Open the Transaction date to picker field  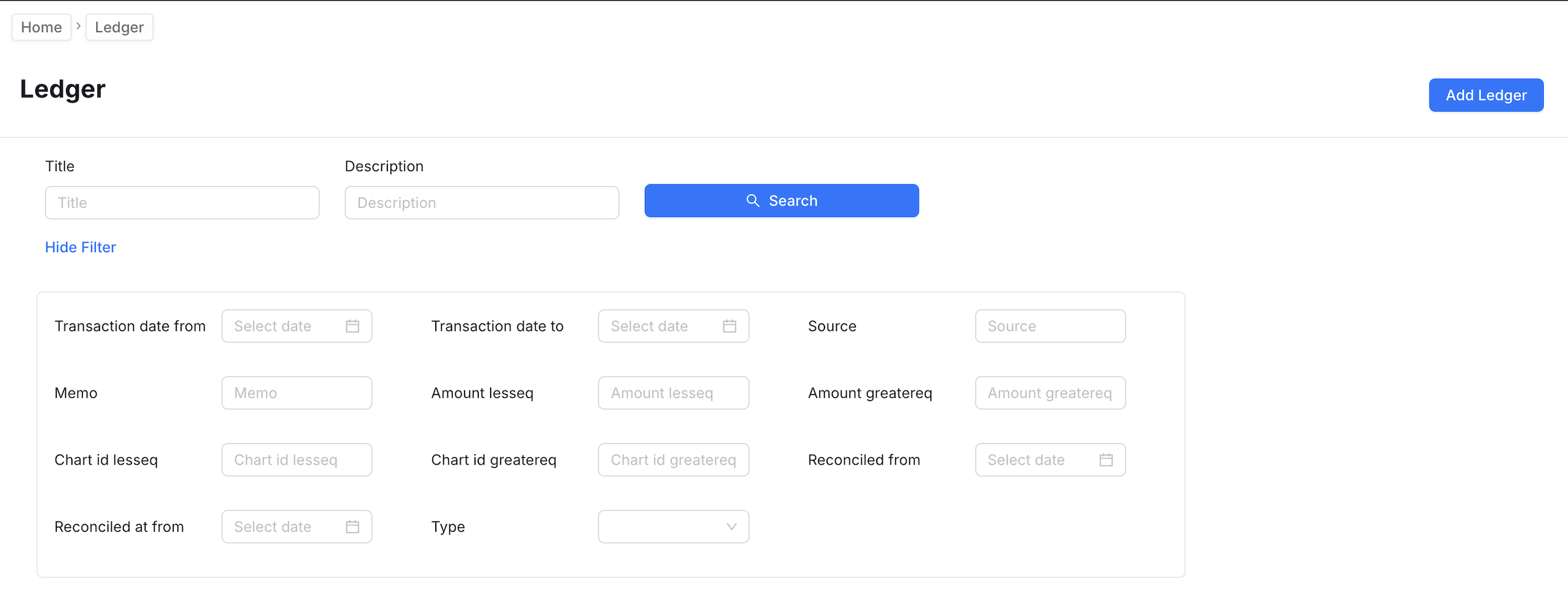660,326
